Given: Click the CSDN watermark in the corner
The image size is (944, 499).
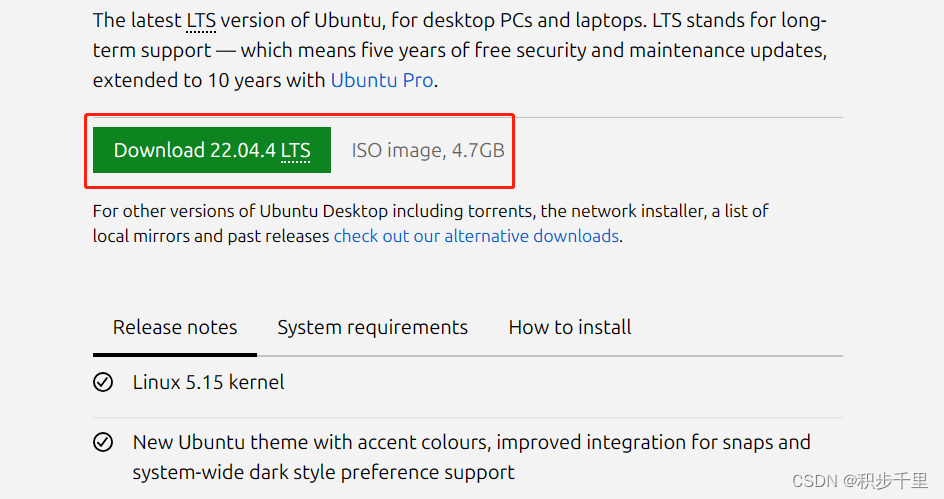Looking at the screenshot, I should coord(860,481).
